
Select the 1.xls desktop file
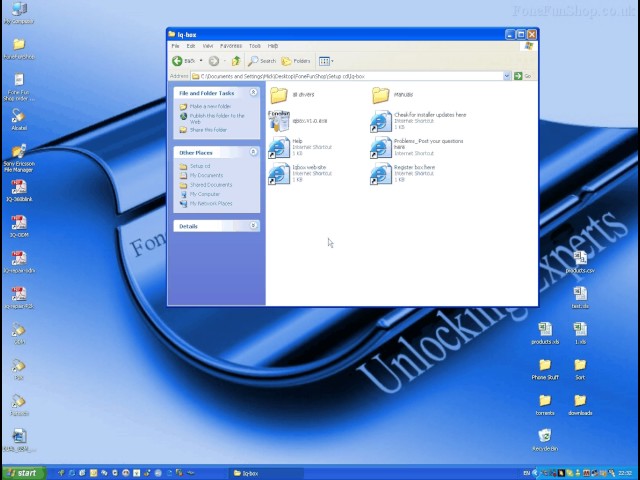580,333
